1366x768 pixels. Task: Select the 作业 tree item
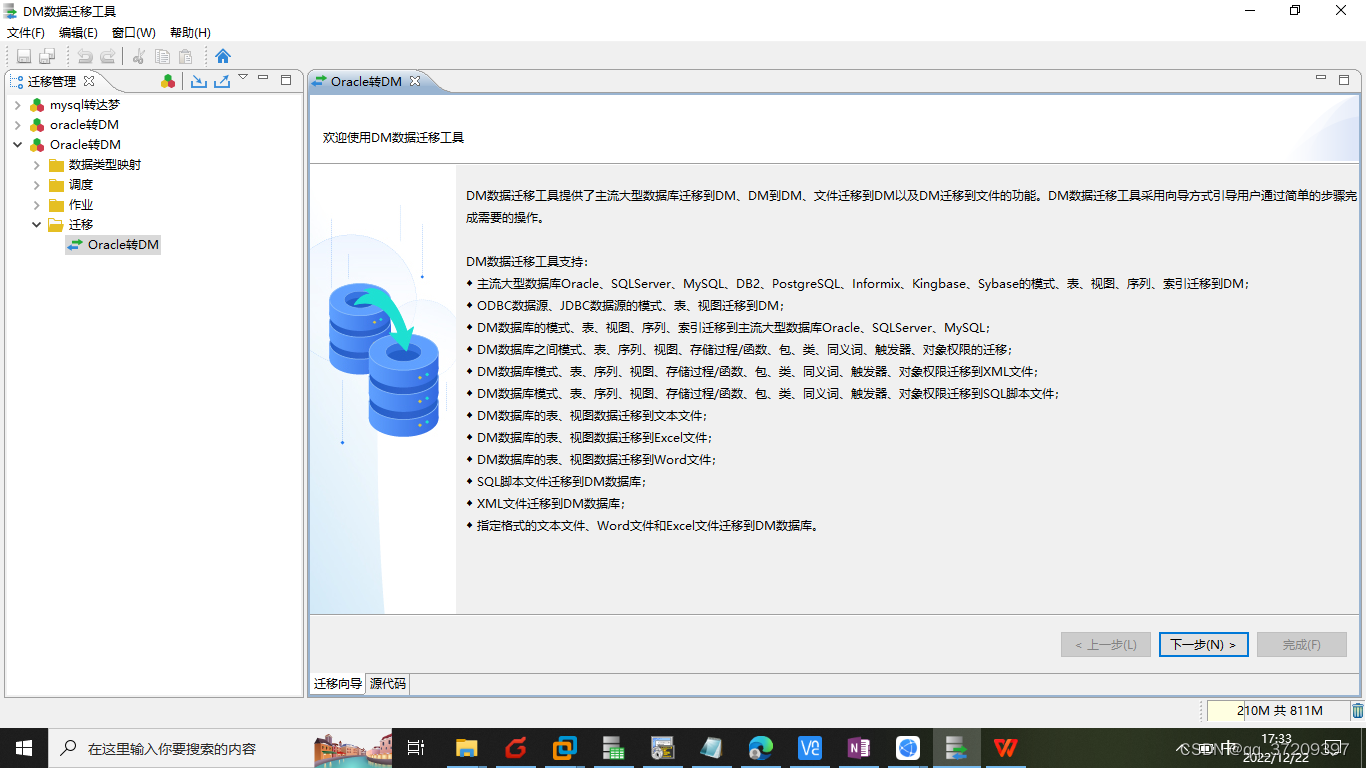[x=81, y=205]
